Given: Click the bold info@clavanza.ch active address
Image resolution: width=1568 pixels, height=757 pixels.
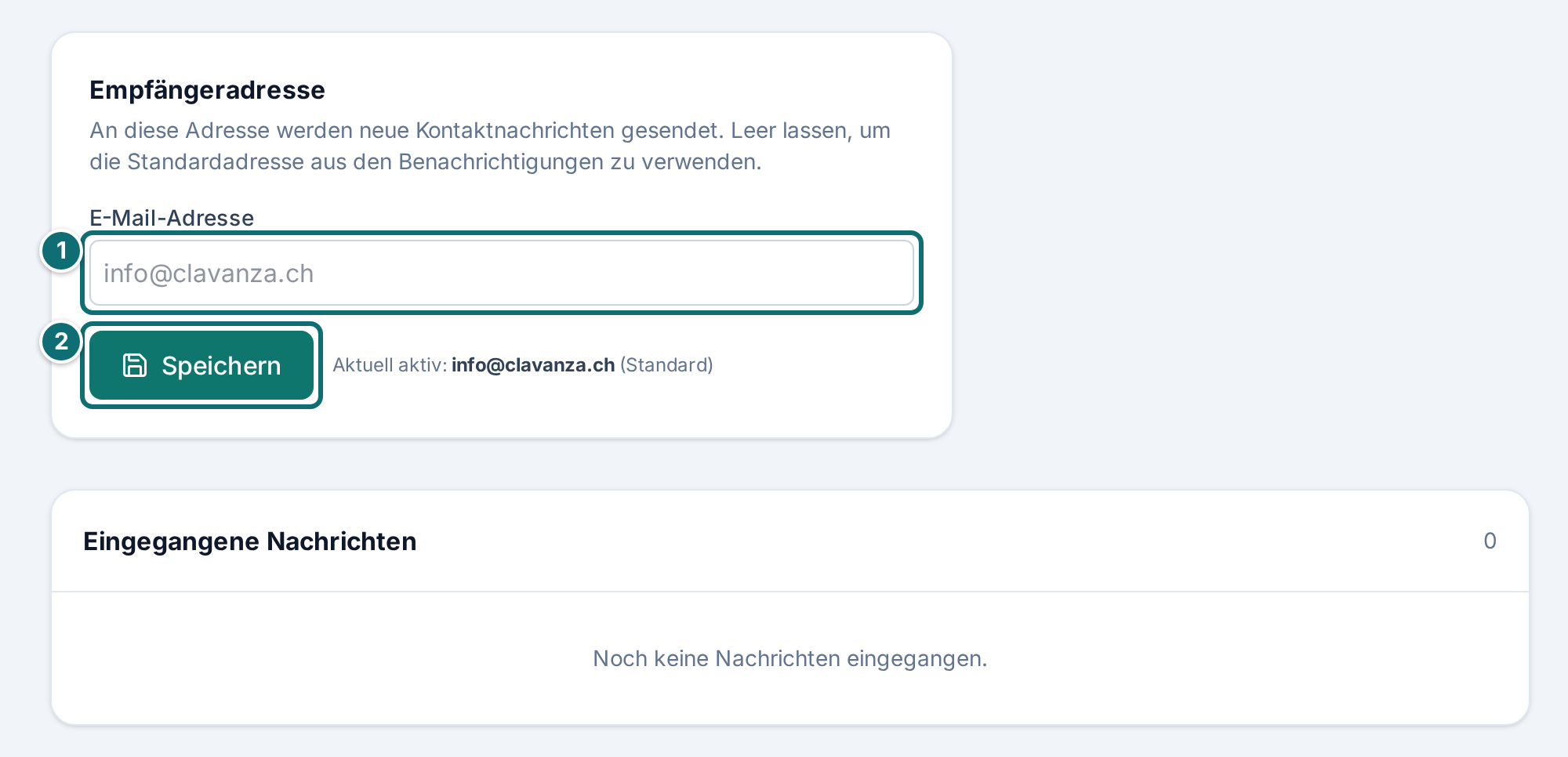Looking at the screenshot, I should point(533,365).
